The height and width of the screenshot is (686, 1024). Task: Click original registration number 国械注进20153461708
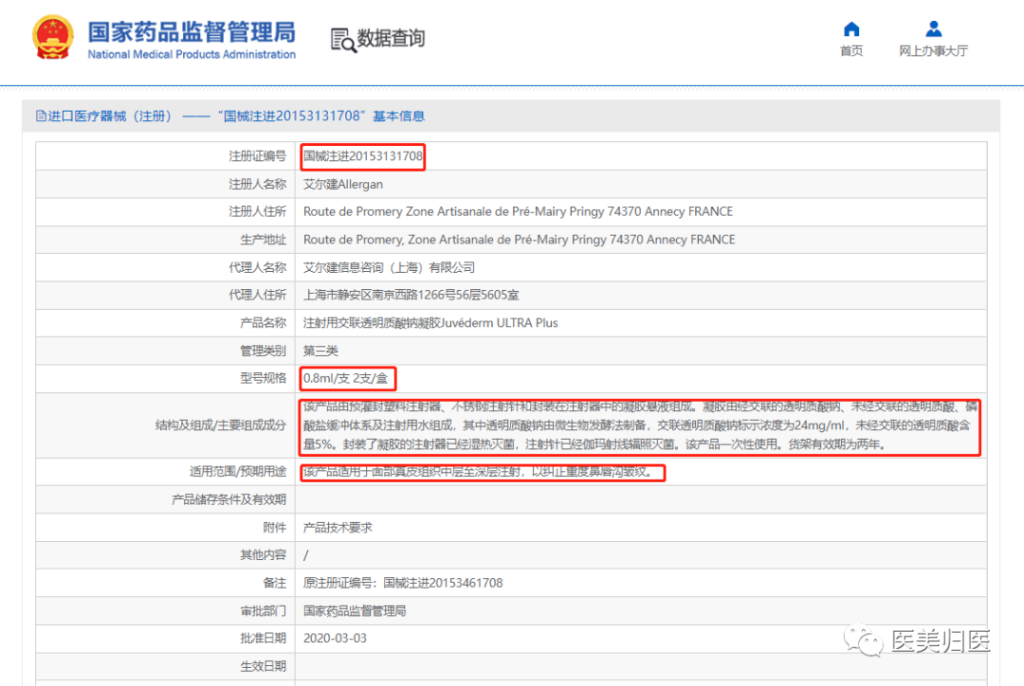(x=443, y=583)
